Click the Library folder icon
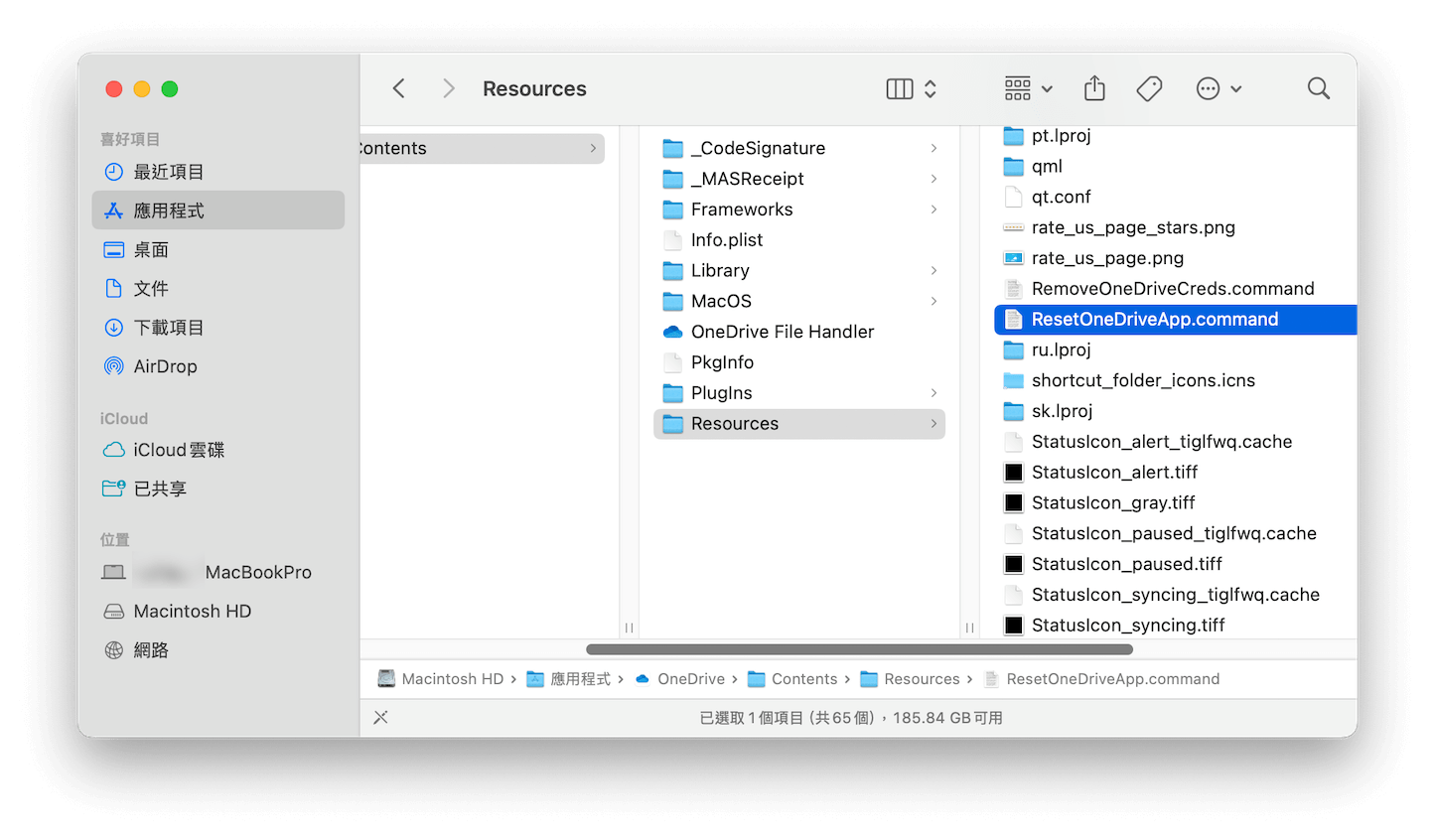This screenshot has width=1435, height=840. [673, 270]
